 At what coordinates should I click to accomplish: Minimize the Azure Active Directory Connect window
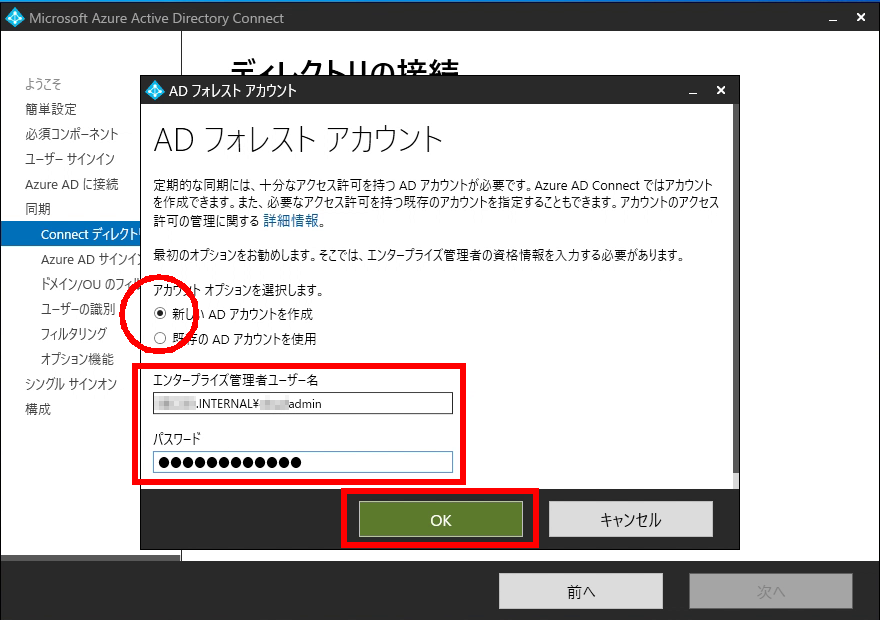(x=833, y=18)
